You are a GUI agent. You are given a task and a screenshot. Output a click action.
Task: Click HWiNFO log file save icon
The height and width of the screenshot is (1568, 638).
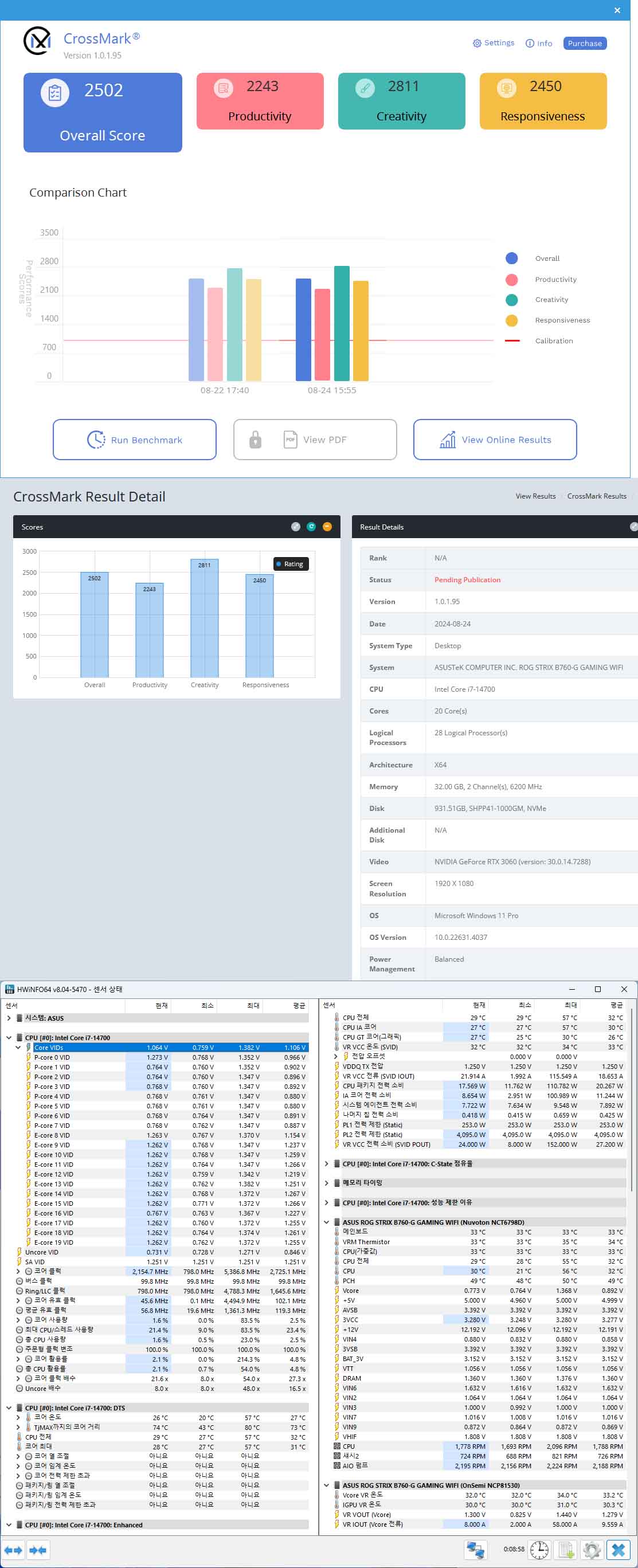(566, 1550)
